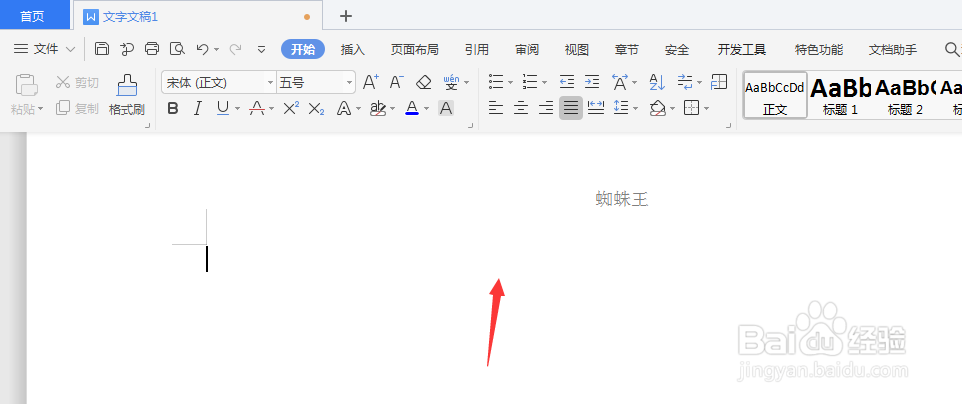
Task: Click the pinyin guide wén icon
Action: (451, 82)
